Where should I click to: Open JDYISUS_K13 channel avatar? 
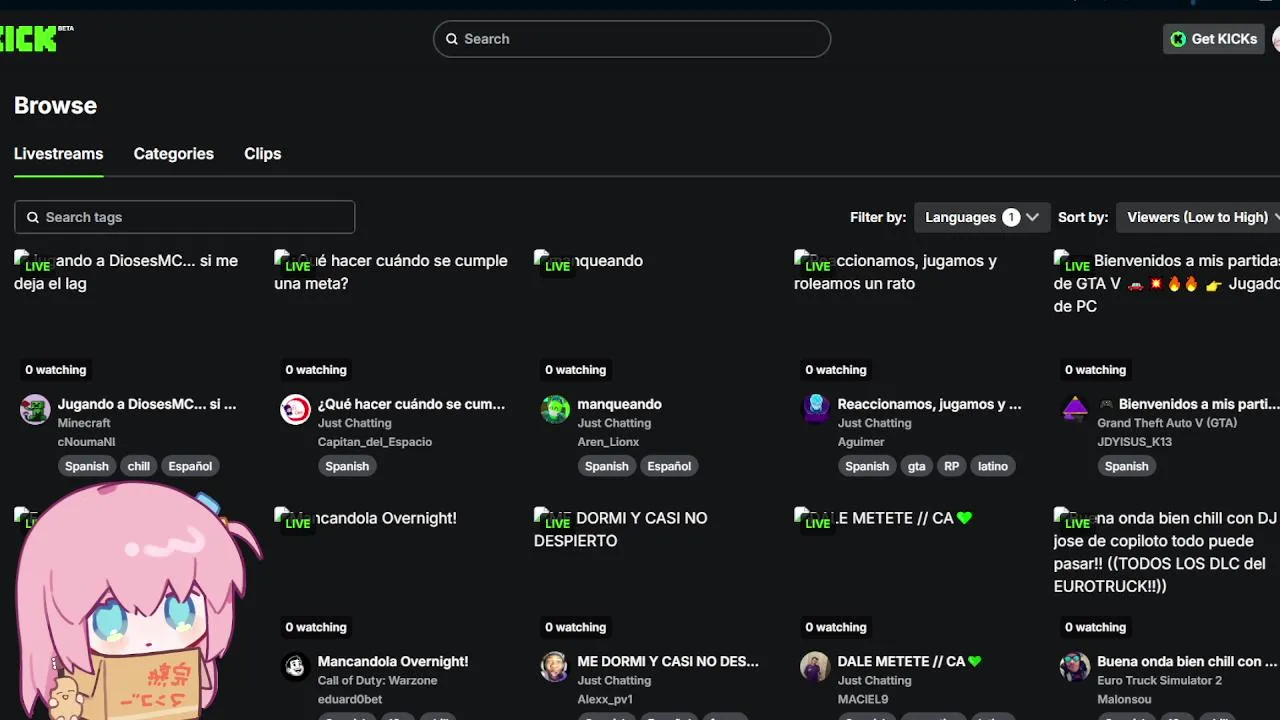point(1075,408)
